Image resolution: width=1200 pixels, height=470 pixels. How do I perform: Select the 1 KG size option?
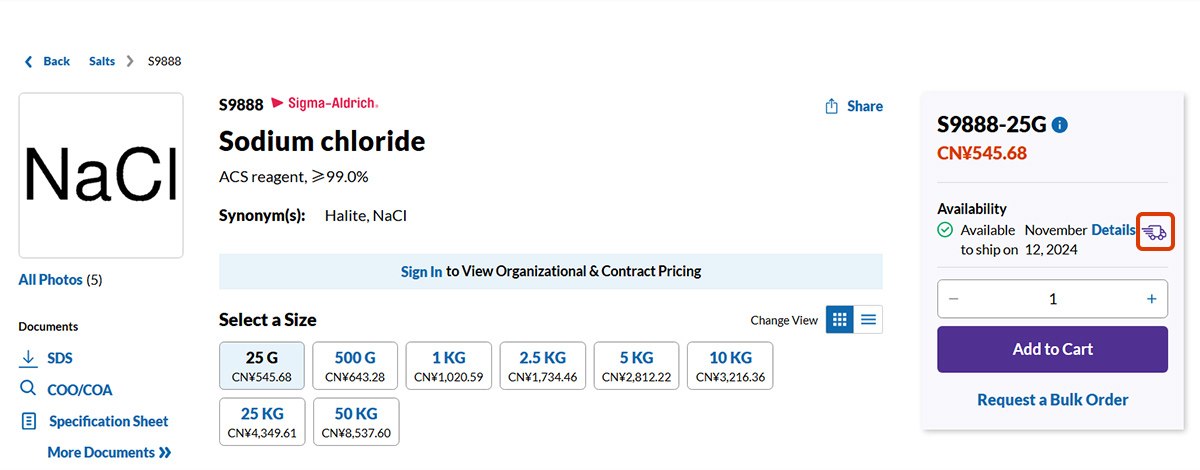pos(450,366)
